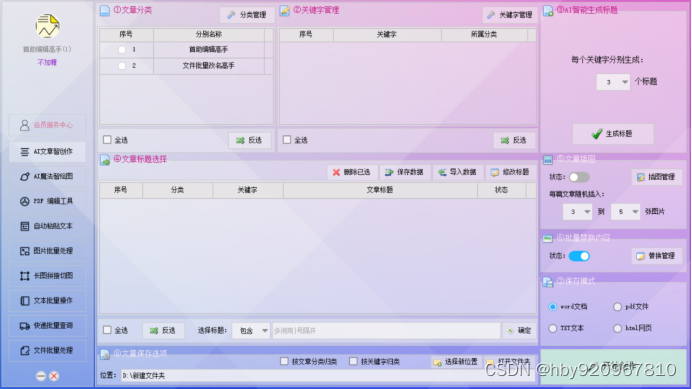Tick 全选 under the keyword list
The width and height of the screenshot is (692, 389).
pos(287,140)
